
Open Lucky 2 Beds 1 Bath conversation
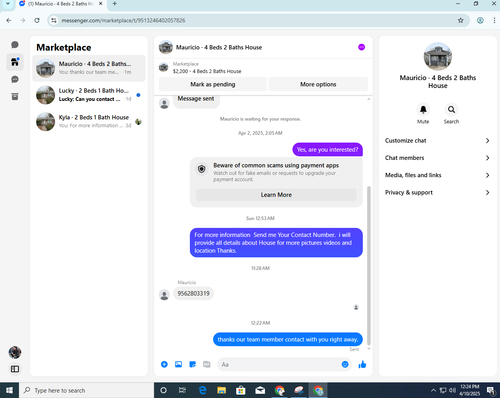[x=89, y=95]
